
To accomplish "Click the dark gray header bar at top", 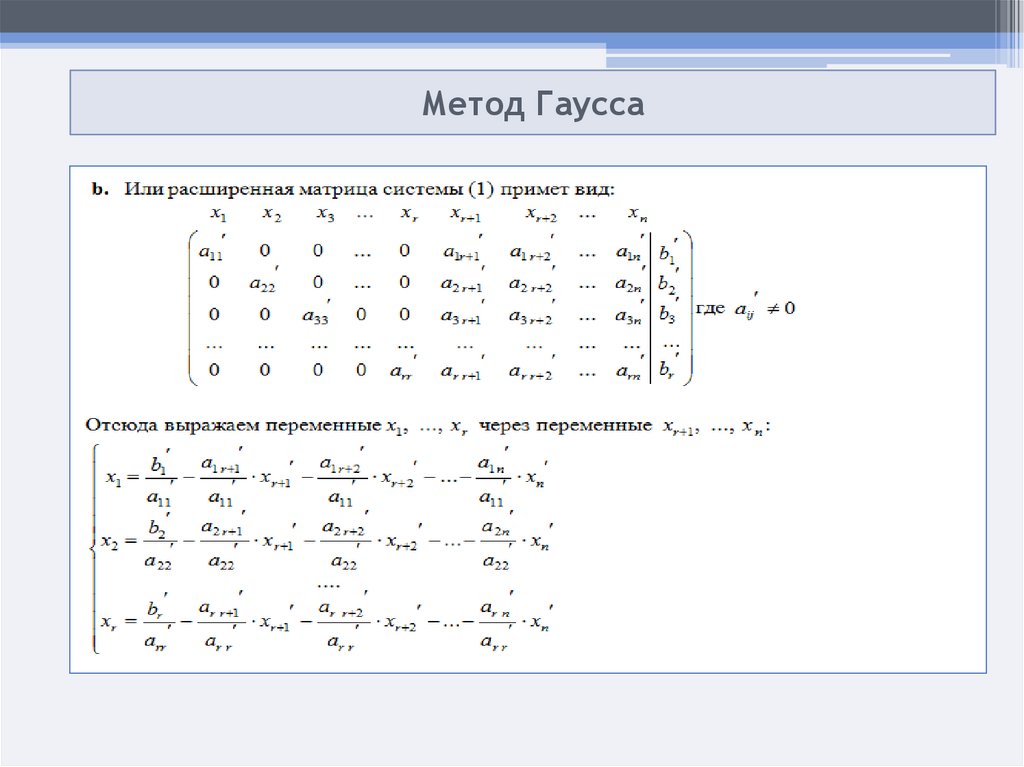I will [x=500, y=15].
